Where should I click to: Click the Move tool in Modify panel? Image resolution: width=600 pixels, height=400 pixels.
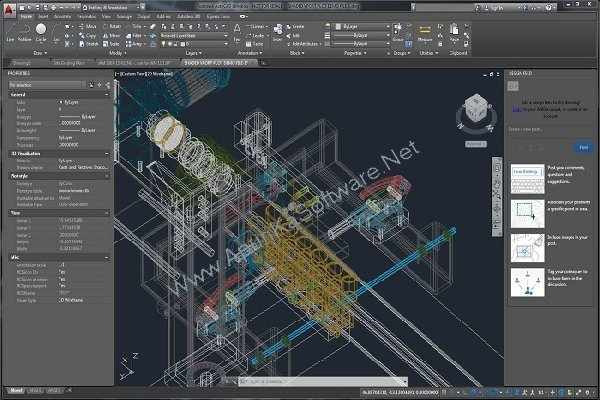(88, 26)
